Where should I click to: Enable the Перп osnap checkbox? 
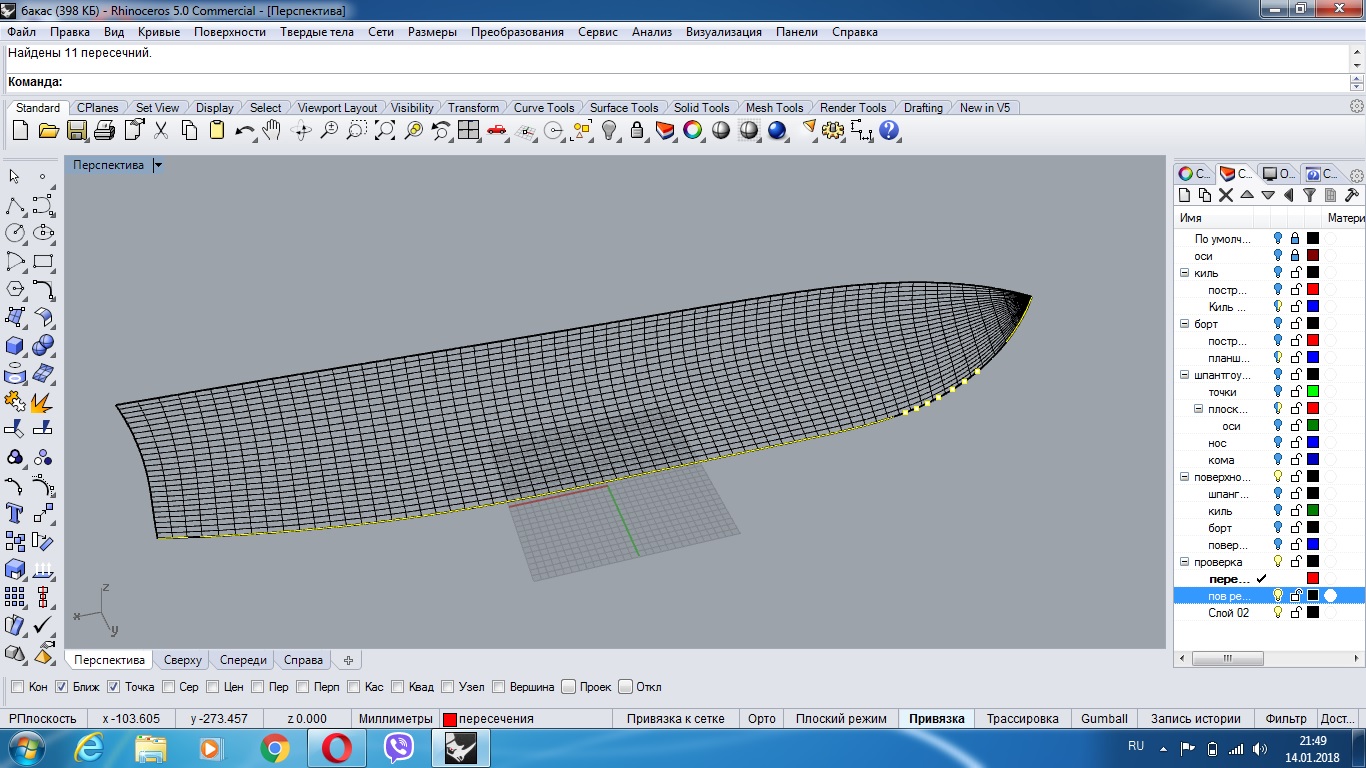coord(303,687)
